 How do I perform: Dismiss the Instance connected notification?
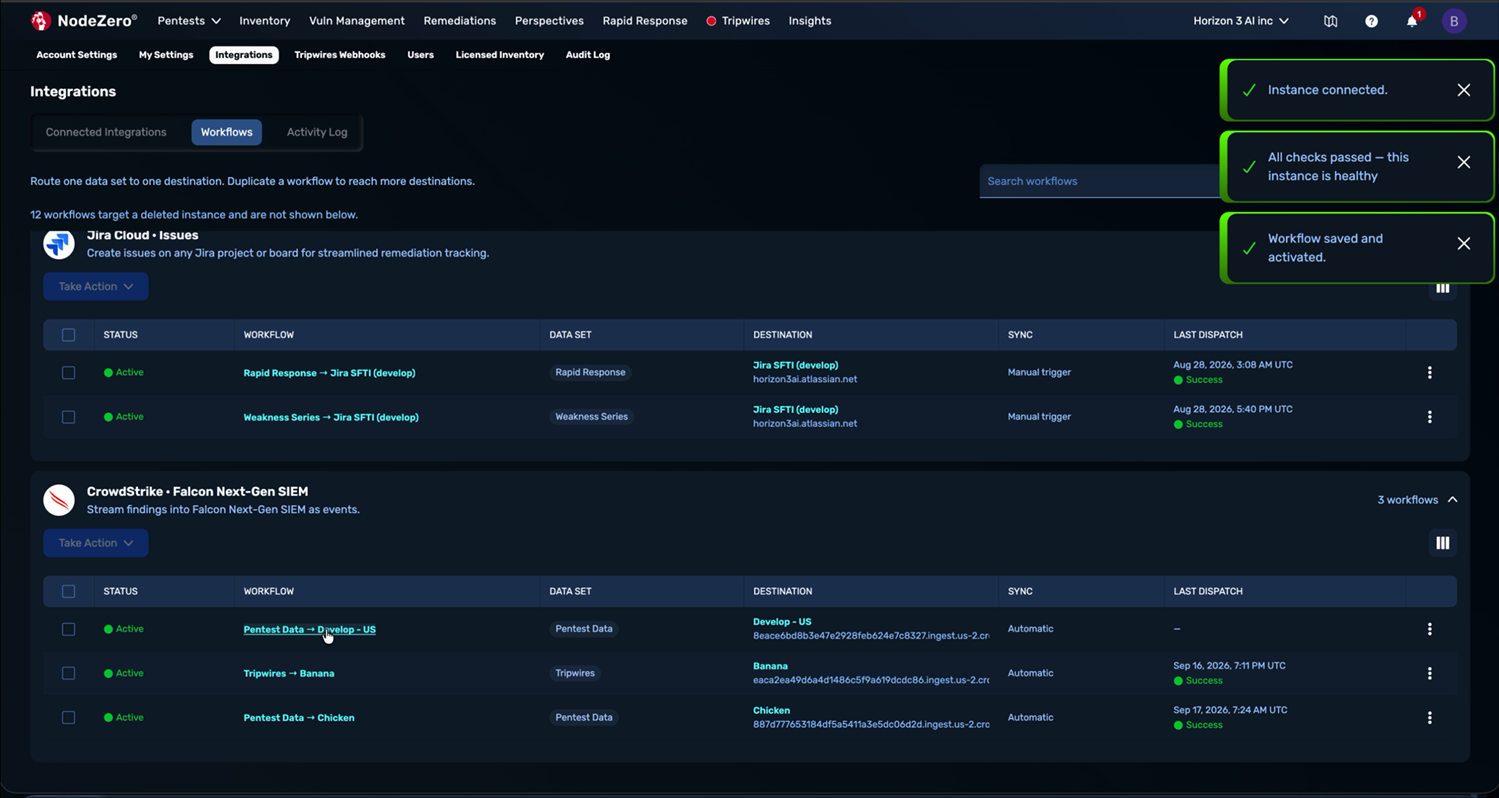tap(1463, 90)
